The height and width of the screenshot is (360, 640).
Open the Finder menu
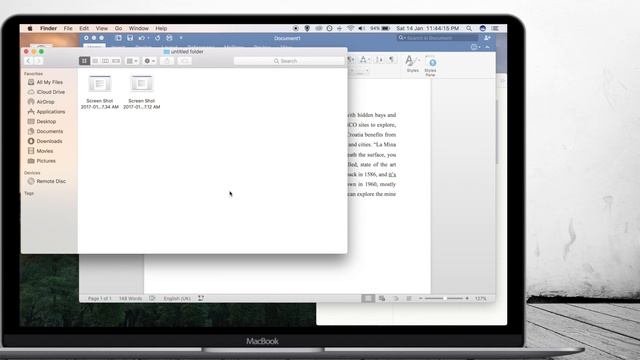point(48,28)
